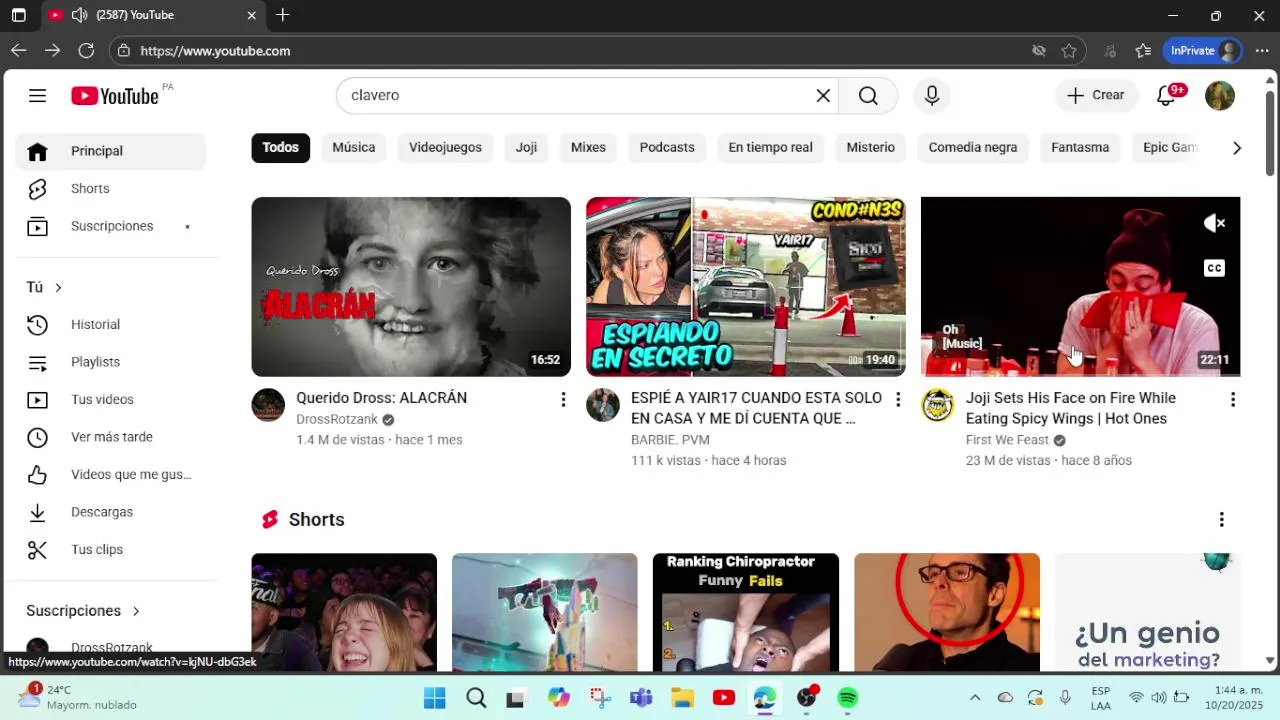The image size is (1280, 720).
Task: Open Joji Sets His Face on Fire title
Action: 1071,408
